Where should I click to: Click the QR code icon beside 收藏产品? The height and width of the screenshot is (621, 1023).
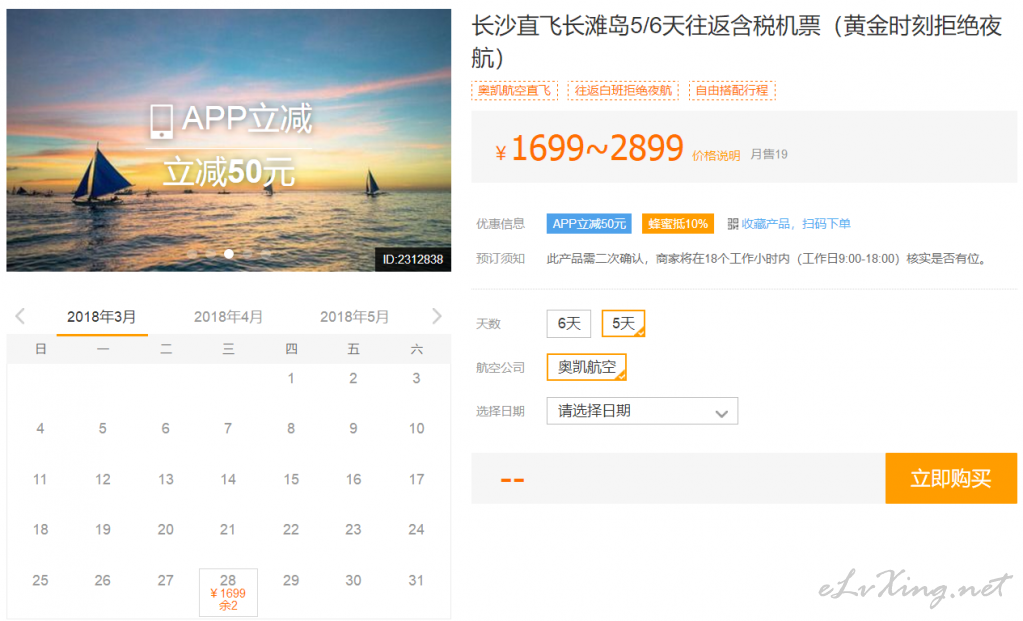click(733, 224)
